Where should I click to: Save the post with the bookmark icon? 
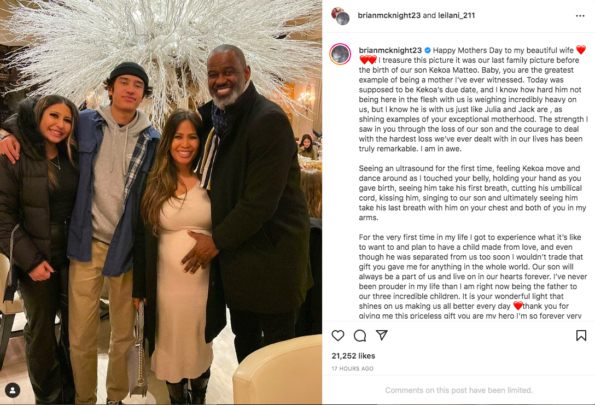point(581,335)
